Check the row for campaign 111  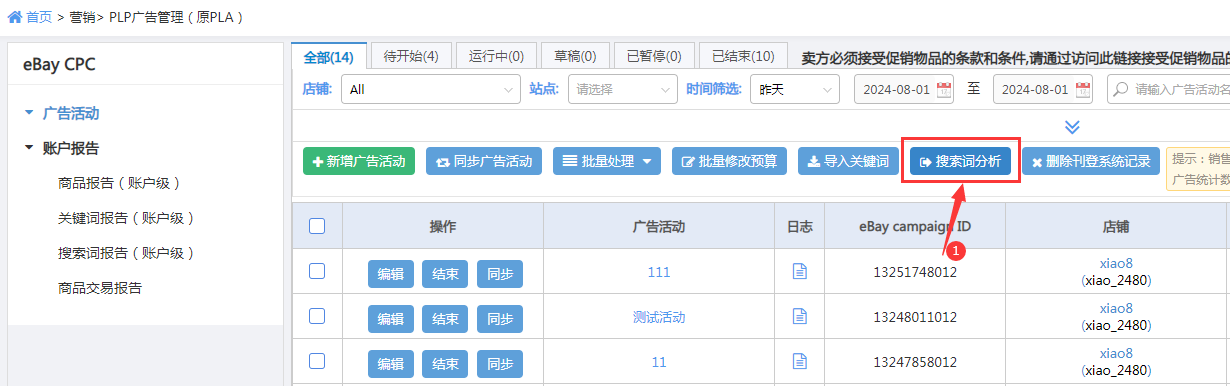[317, 271]
